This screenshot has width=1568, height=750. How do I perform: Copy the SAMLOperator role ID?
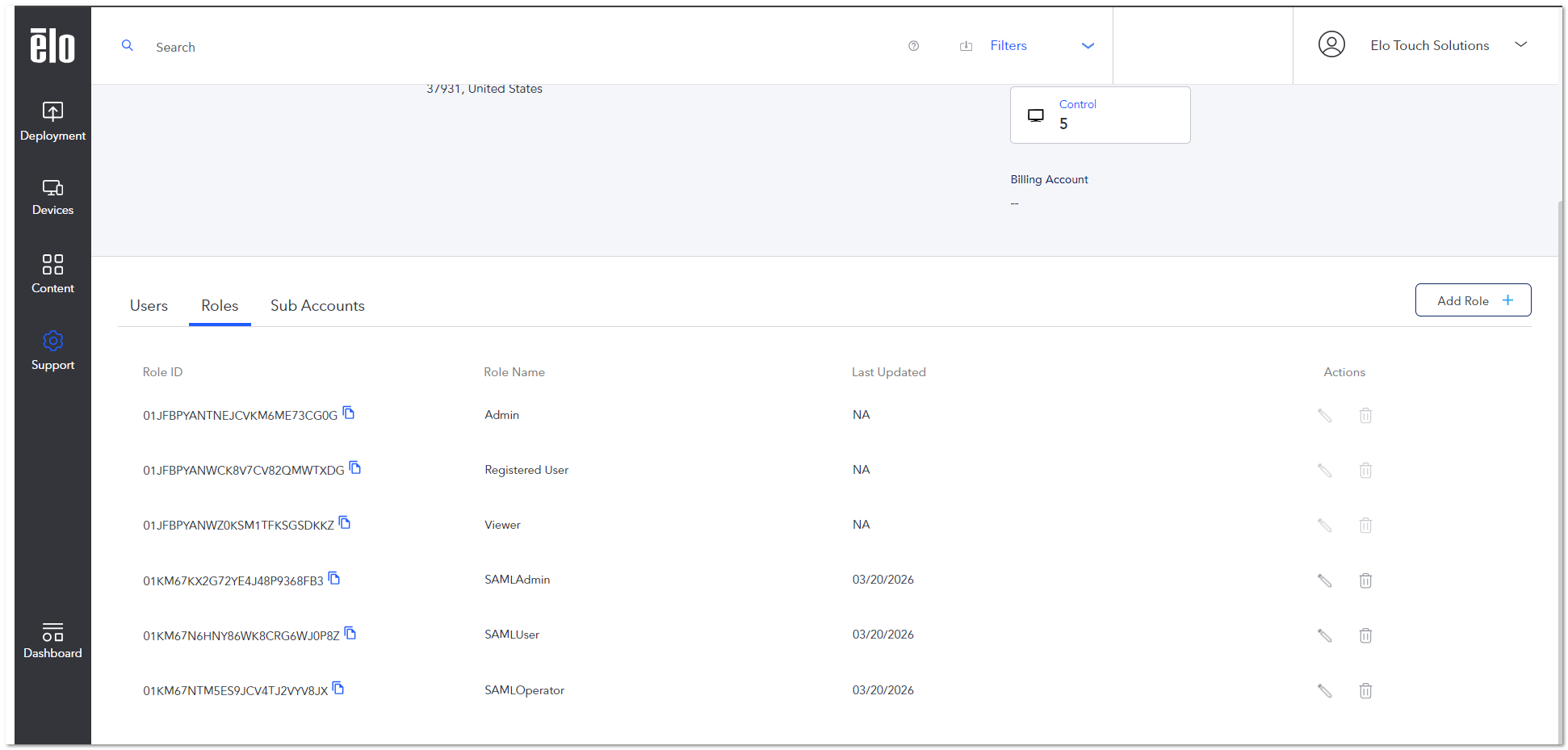point(338,688)
